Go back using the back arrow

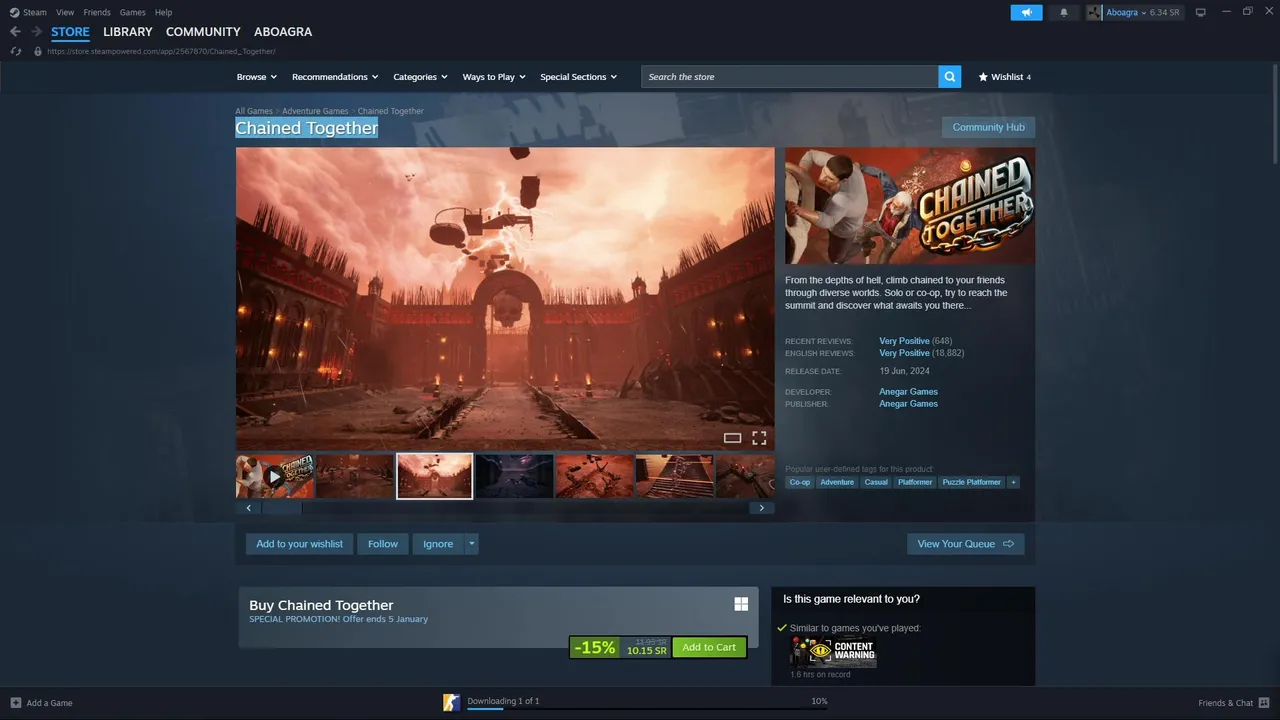click(x=15, y=32)
